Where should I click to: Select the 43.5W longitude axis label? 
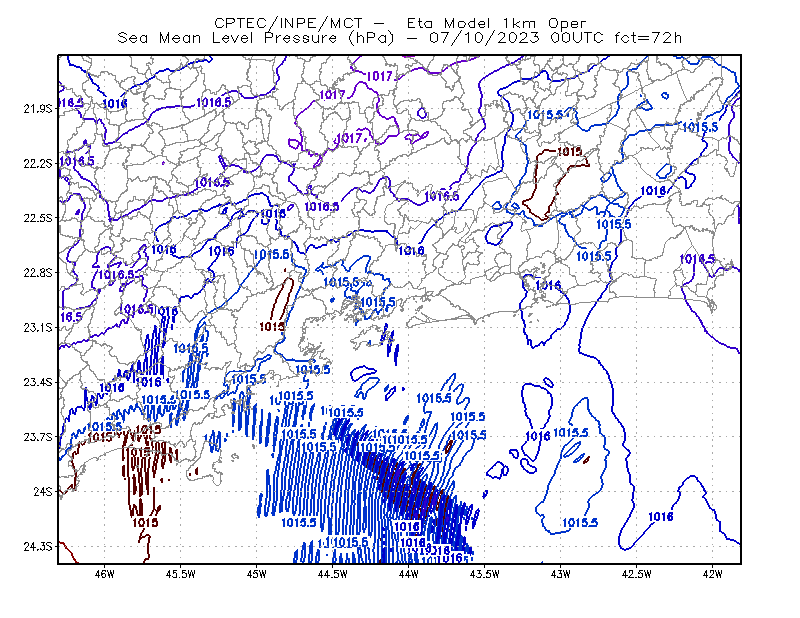(x=485, y=574)
